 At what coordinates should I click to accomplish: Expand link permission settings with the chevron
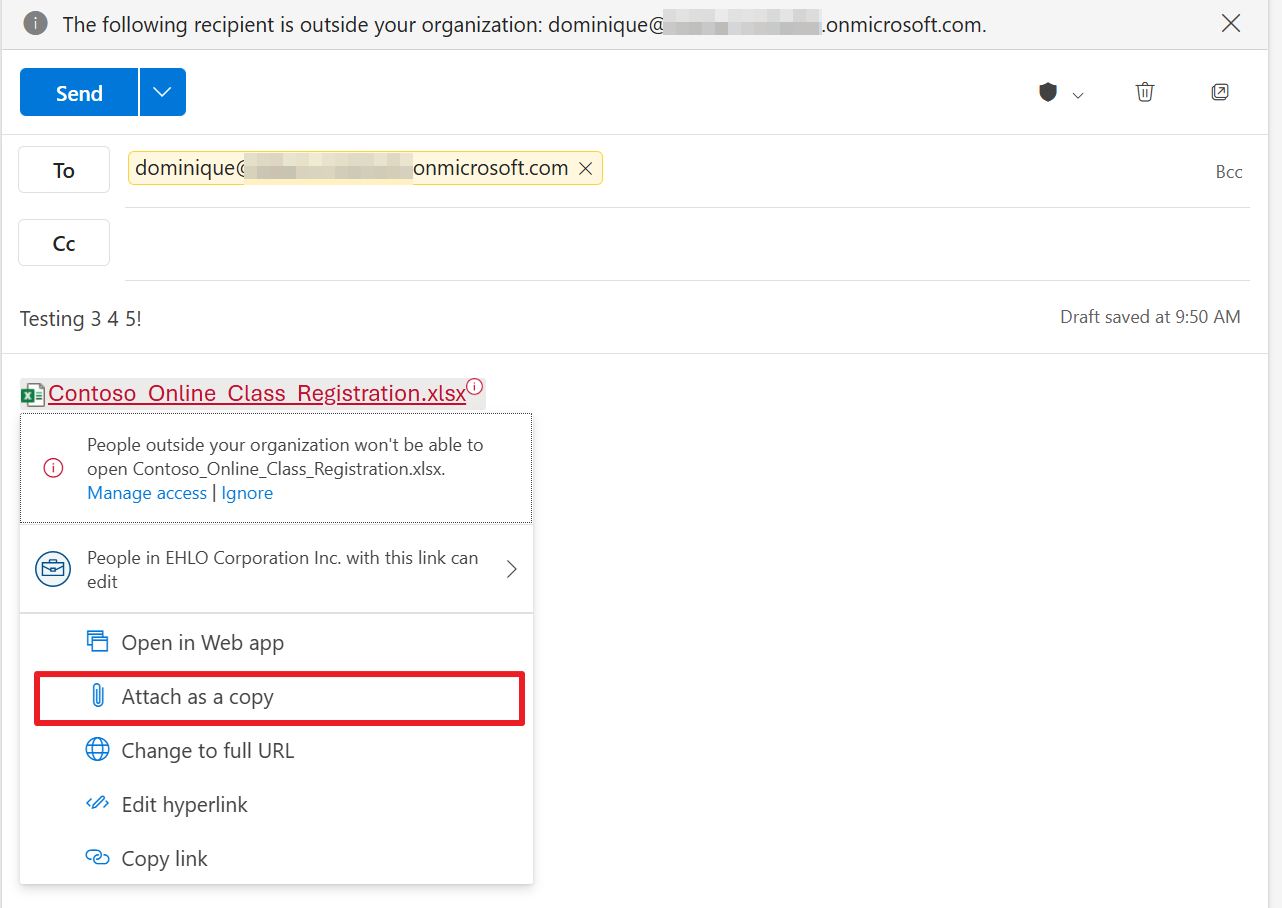pyautogui.click(x=511, y=568)
